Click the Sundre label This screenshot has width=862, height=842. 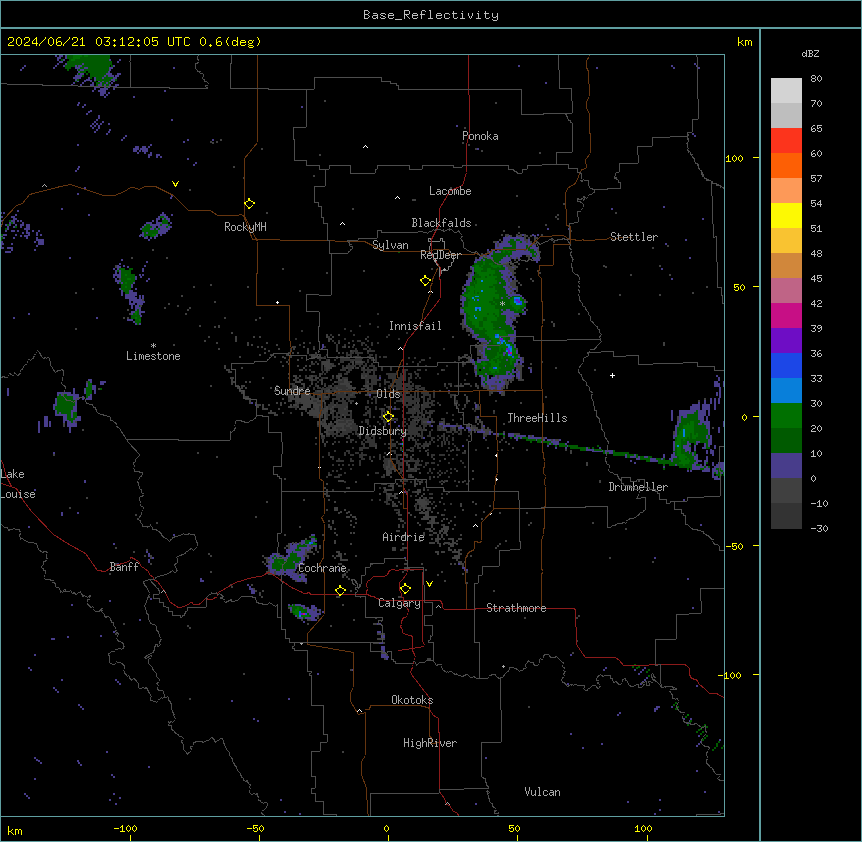292,391
